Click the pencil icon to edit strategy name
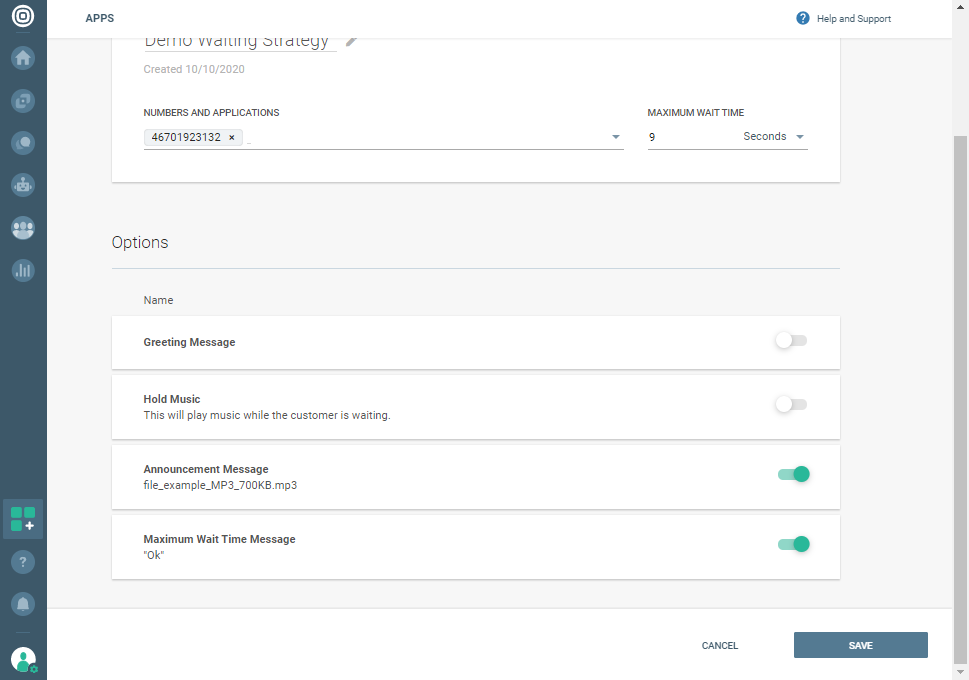Image resolution: width=969 pixels, height=680 pixels. point(352,41)
